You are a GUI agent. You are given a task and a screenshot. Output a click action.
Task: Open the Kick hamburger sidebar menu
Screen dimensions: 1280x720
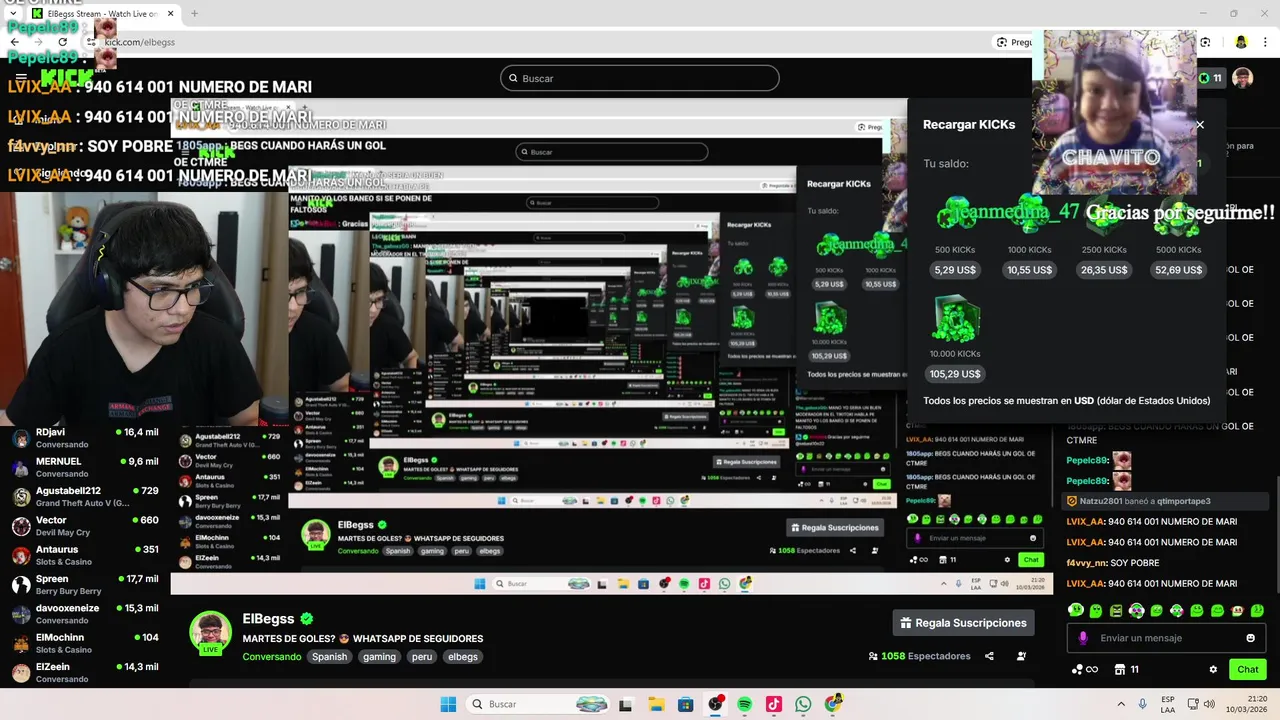click(20, 77)
